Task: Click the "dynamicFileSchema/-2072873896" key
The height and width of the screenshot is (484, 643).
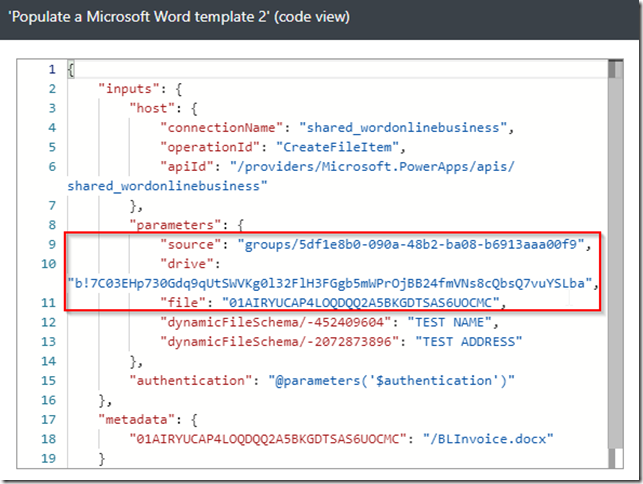Action: tap(279, 342)
